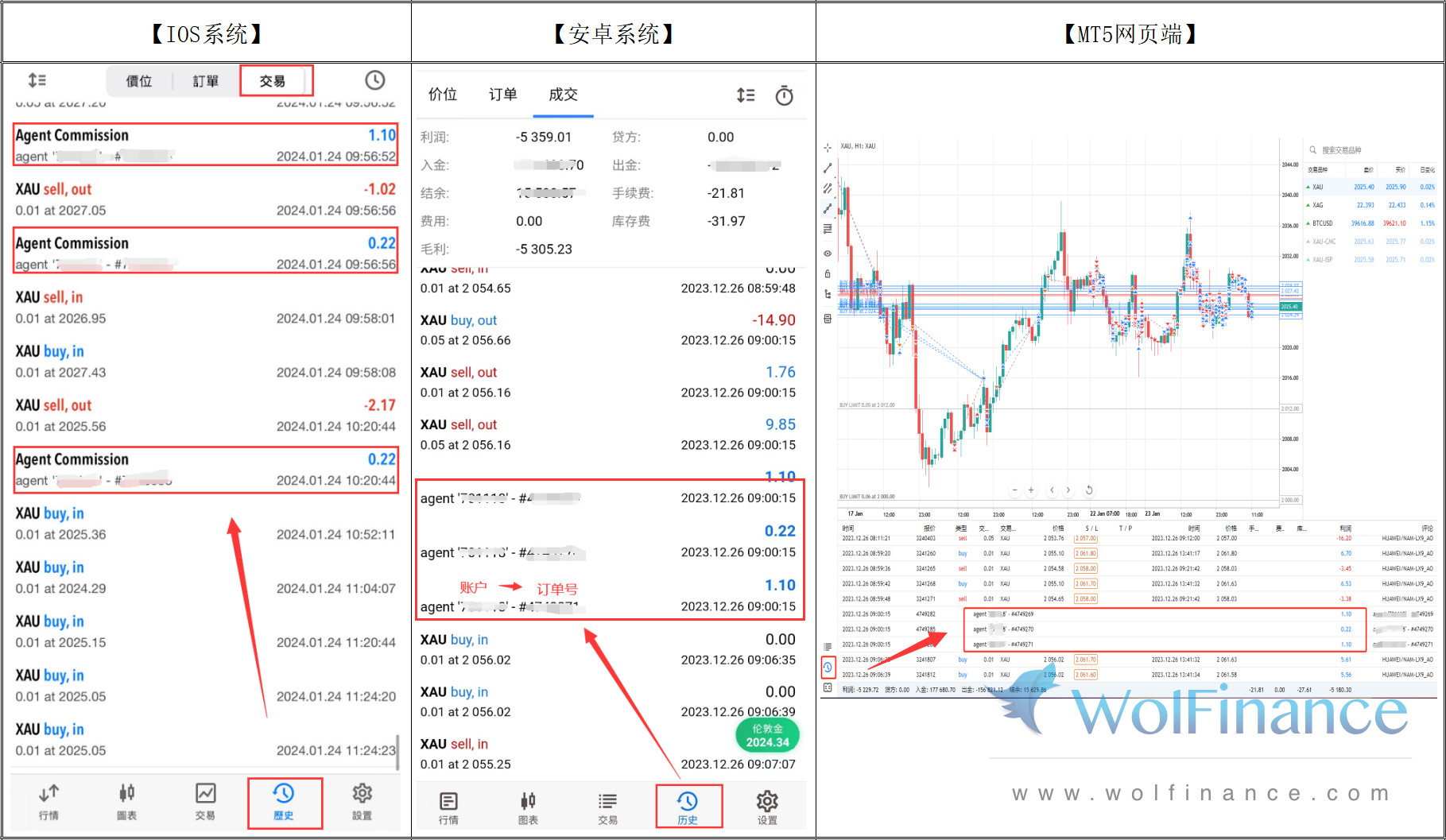Click the reset chart circular arrow
Viewport: 1446px width, 840px height.
pos(1089,490)
